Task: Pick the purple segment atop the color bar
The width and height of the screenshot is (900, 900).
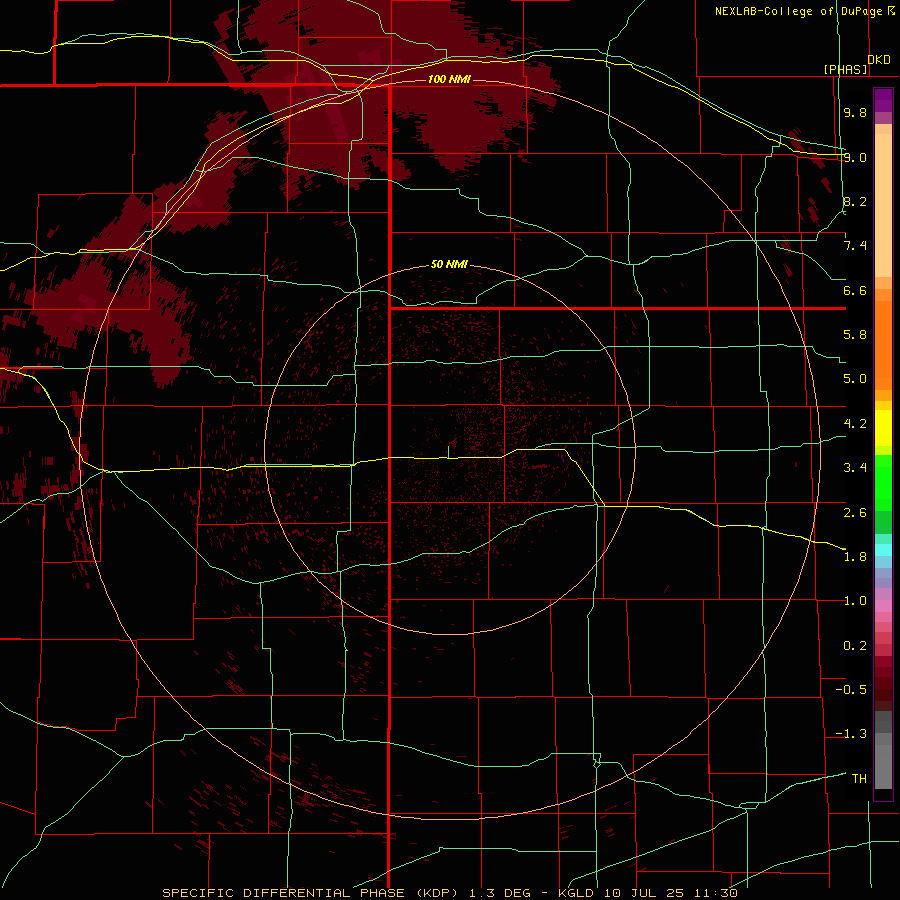Action: coord(883,100)
